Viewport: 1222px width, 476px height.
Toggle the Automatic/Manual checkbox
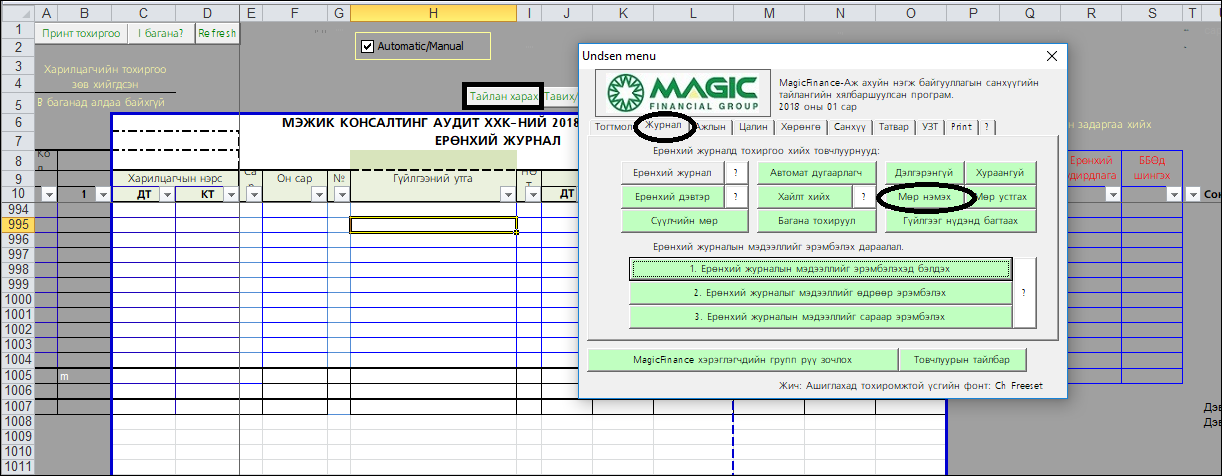point(367,47)
